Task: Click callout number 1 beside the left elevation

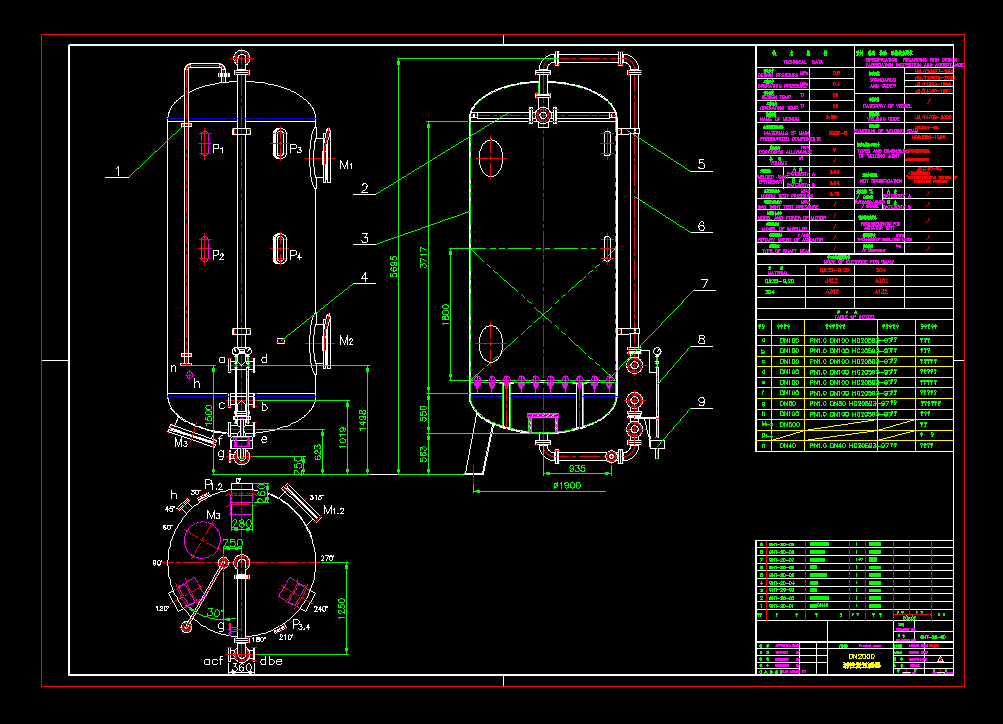Action: 117,171
